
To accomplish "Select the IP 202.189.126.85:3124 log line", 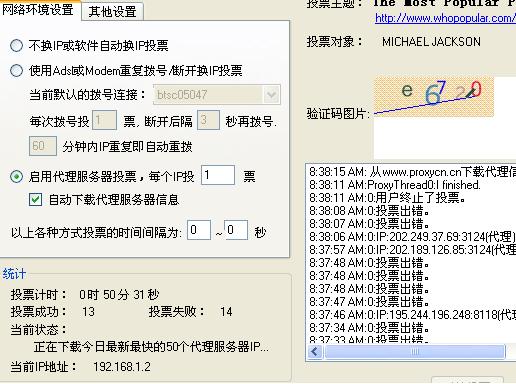I will (x=412, y=250).
